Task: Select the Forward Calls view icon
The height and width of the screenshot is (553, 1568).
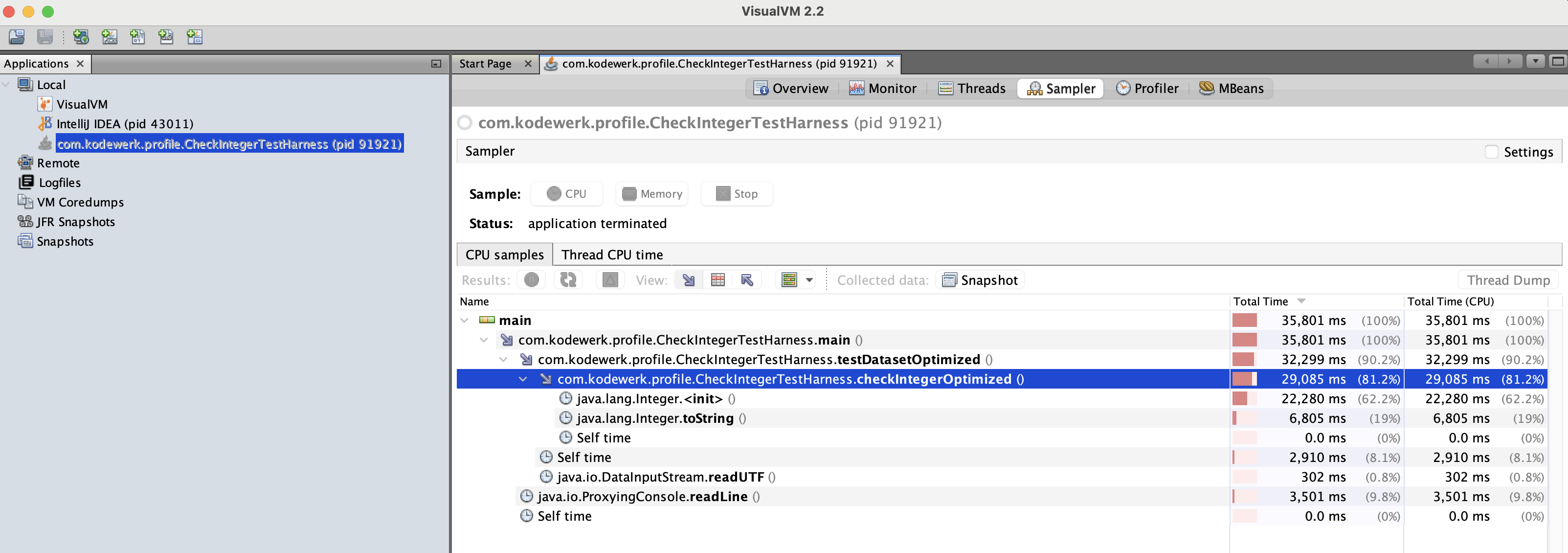Action: pos(689,279)
